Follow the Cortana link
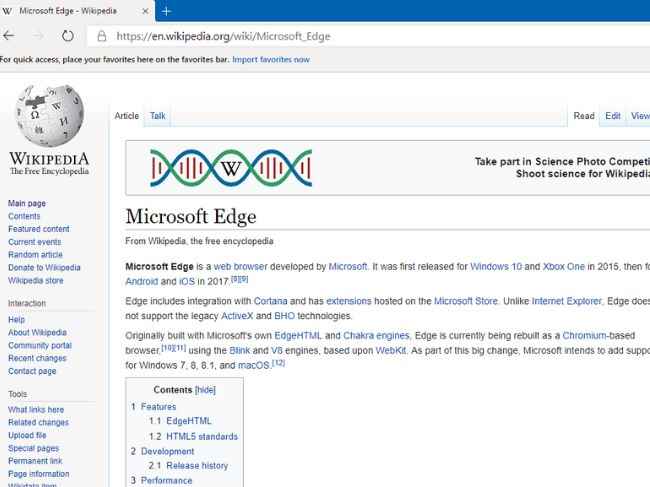This screenshot has height=487, width=650. point(270,301)
